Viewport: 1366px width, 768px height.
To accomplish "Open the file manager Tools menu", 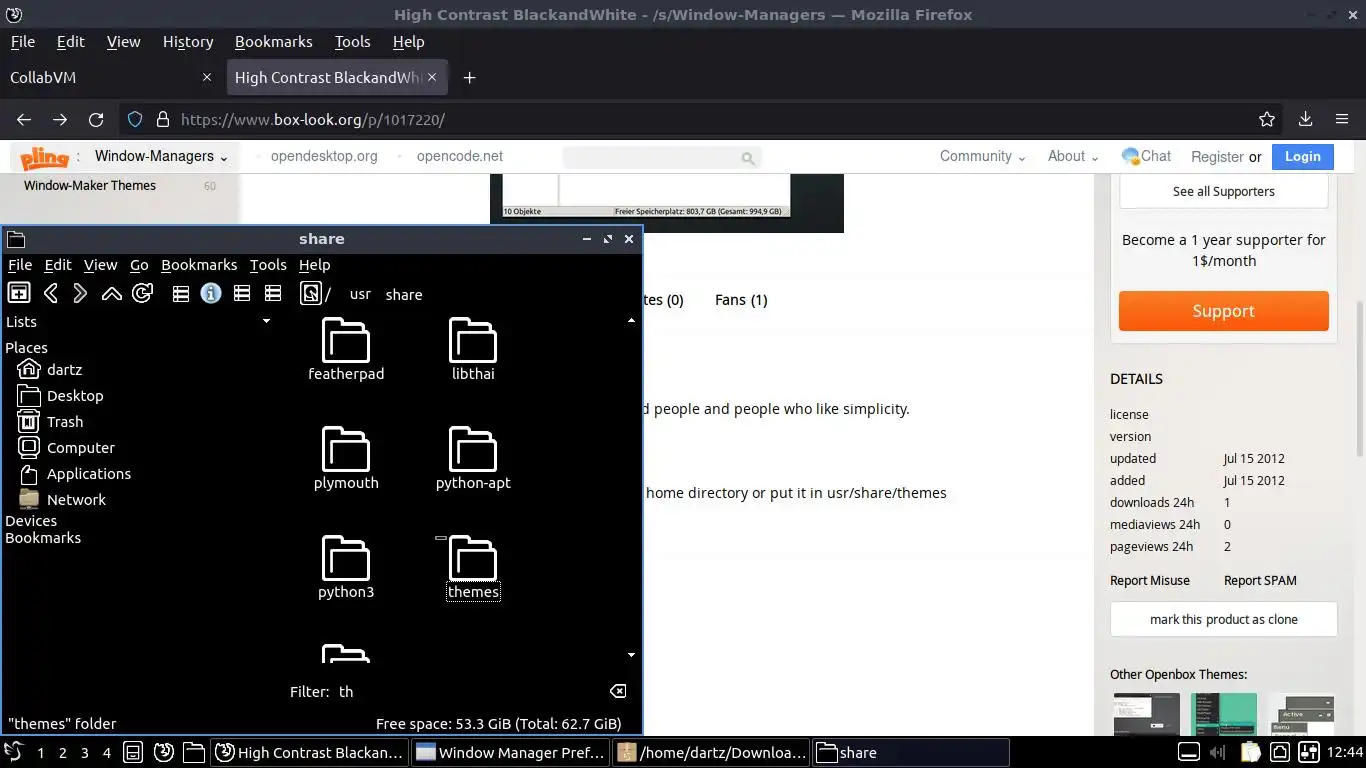I will click(x=268, y=265).
